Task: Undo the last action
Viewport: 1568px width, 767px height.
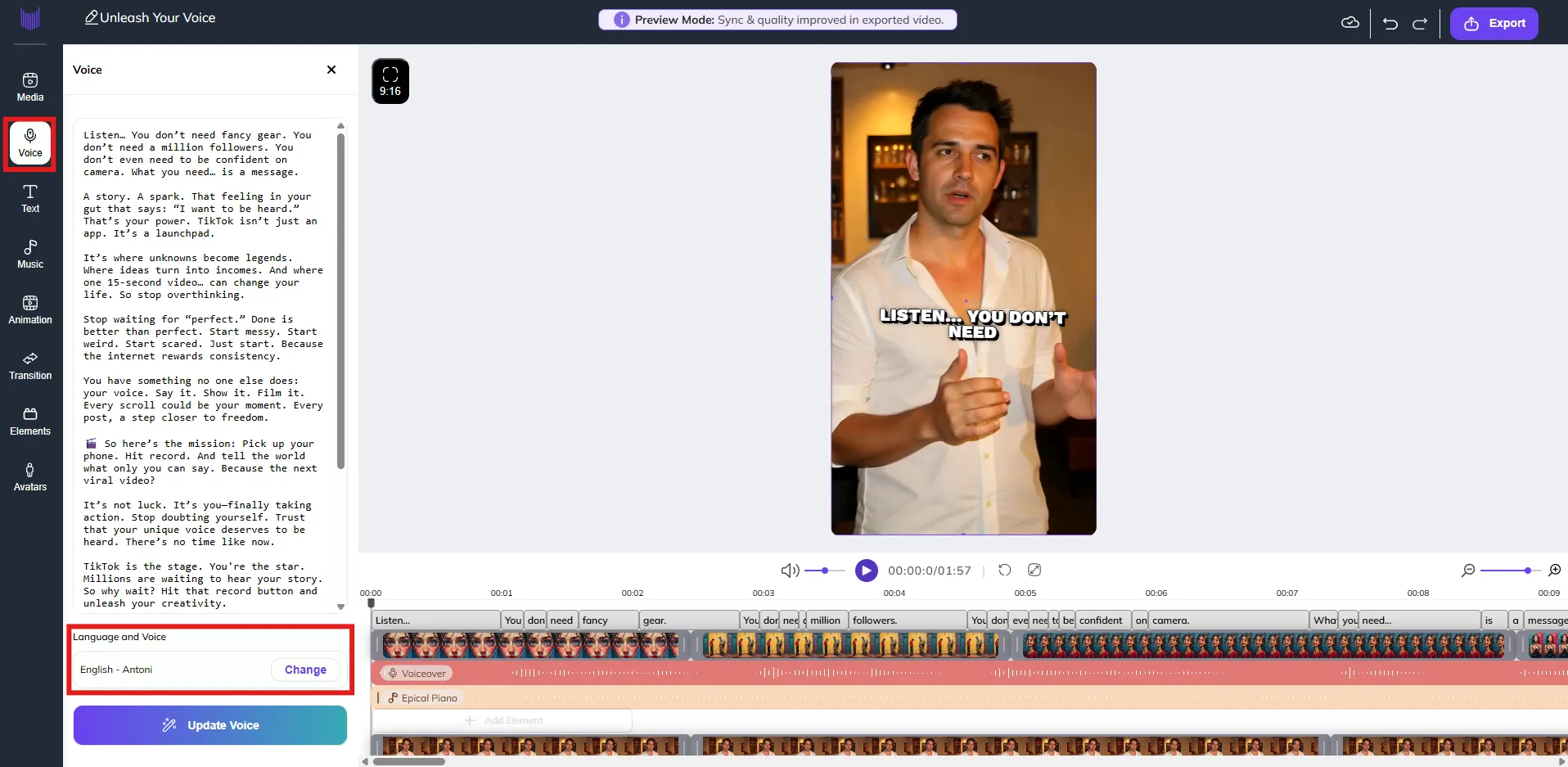Action: point(1390,23)
